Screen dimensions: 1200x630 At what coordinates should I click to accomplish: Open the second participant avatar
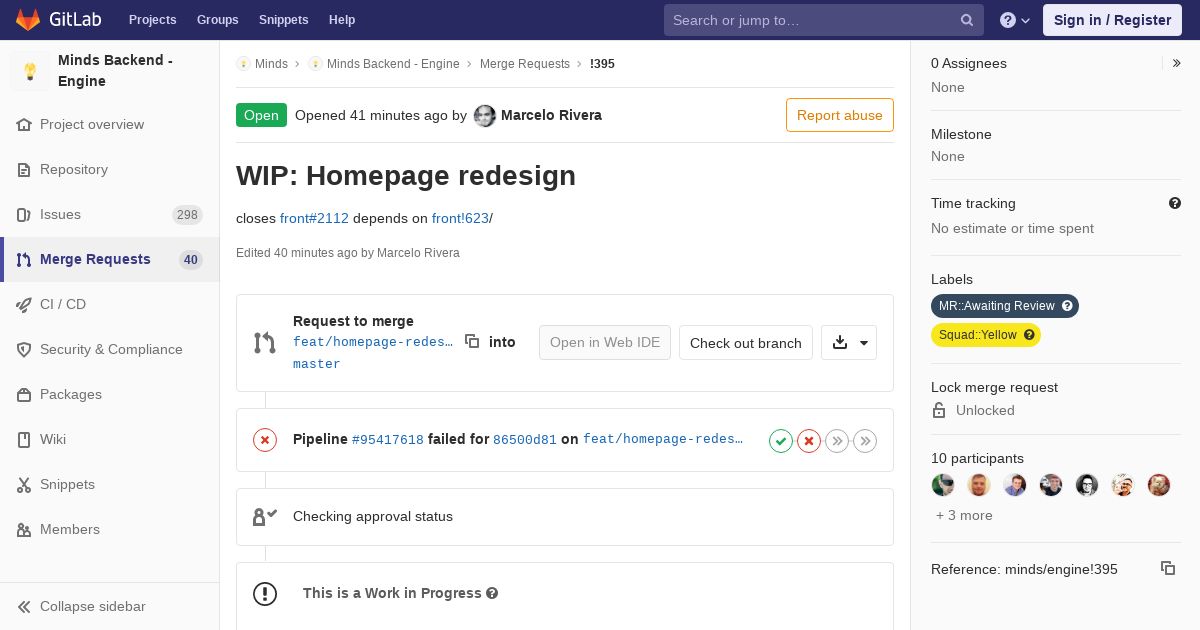[x=979, y=485]
